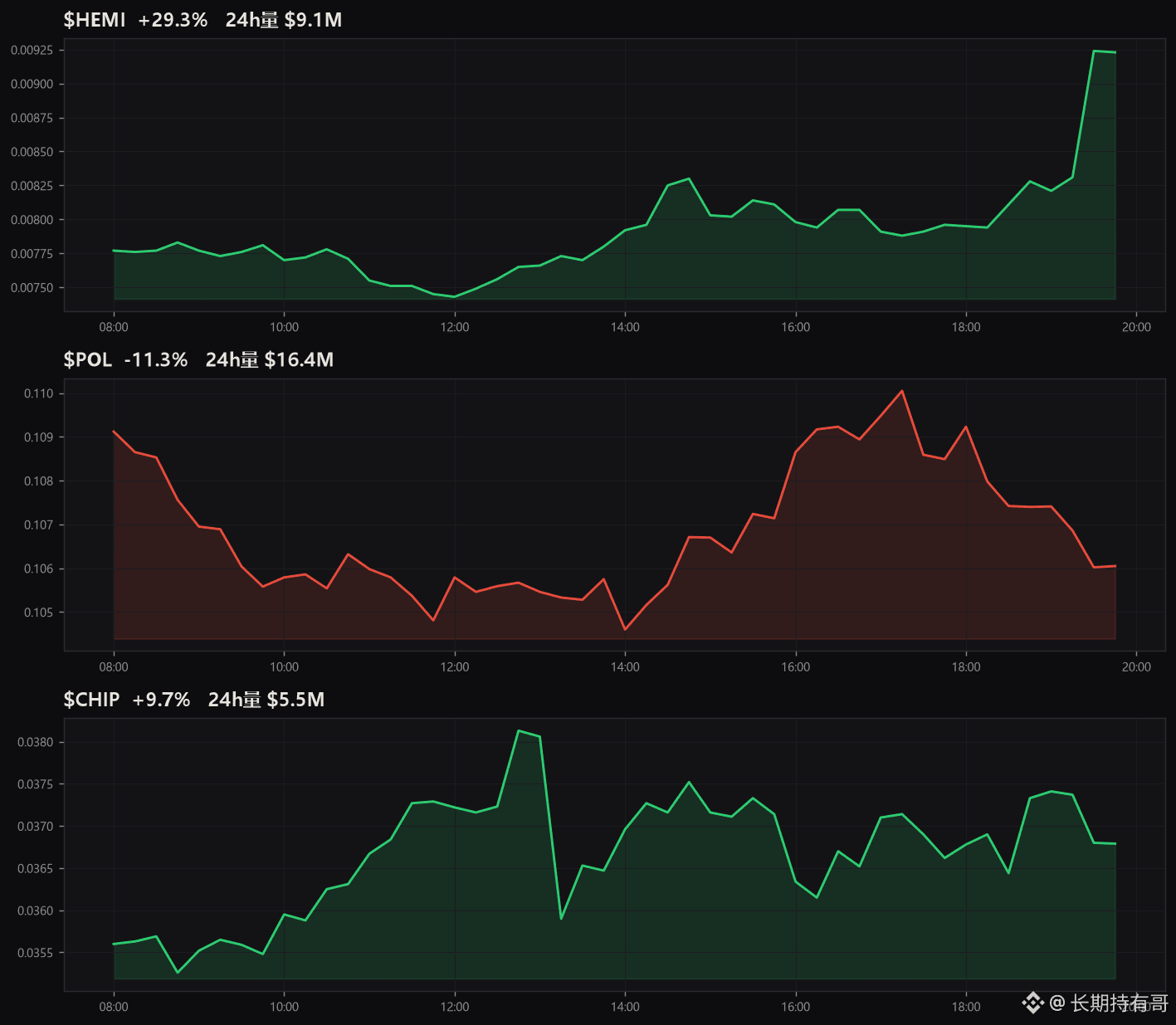Select the 0.00775 price axis label
This screenshot has width=1176, height=1025.
[32, 254]
